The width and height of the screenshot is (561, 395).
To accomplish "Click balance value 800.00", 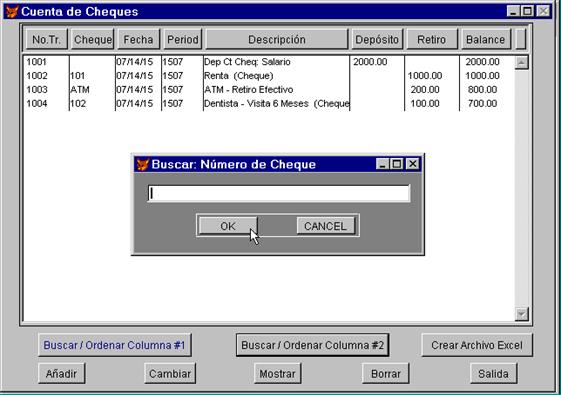I will 482,90.
